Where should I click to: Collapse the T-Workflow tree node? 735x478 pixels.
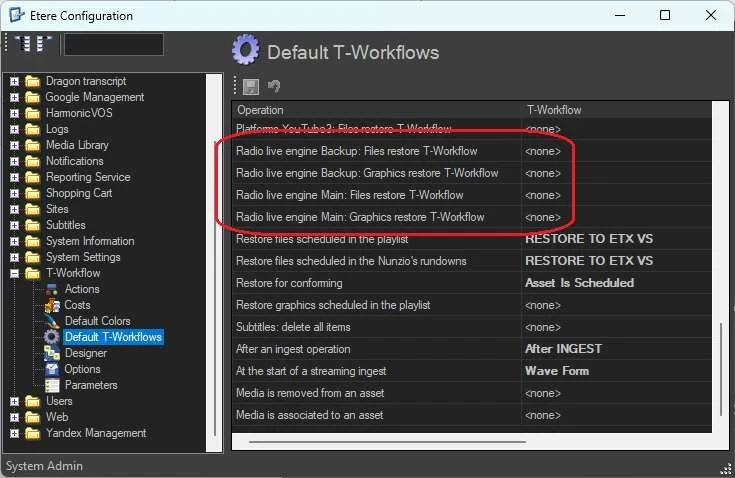coord(15,273)
